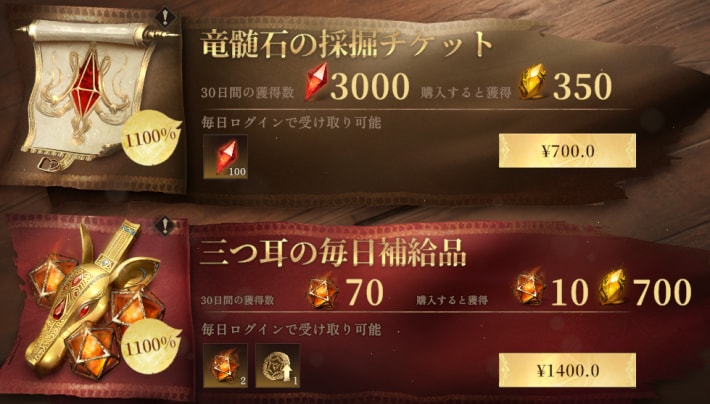This screenshot has width=710, height=404.
Task: Select 竜髄石の採掘チケット title
Action: [x=345, y=44]
